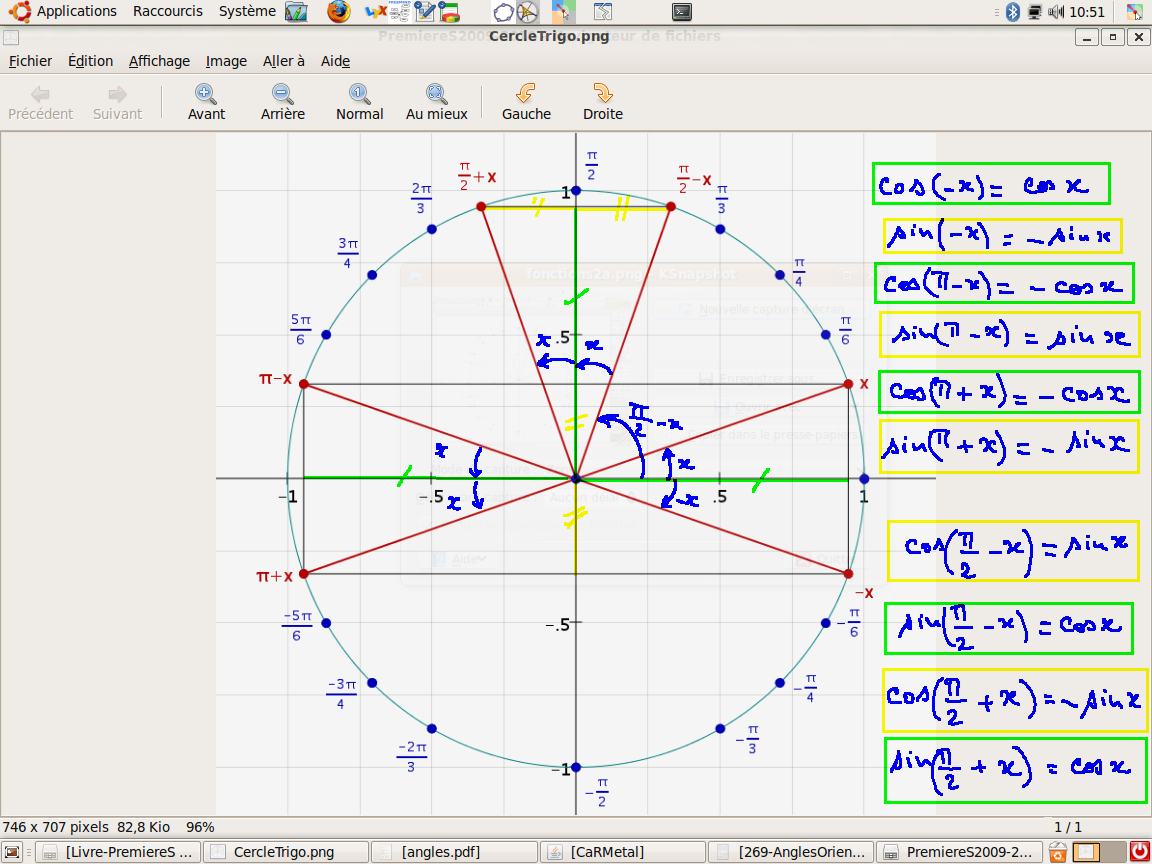The height and width of the screenshot is (864, 1152).
Task: Open the Aller à menu
Action: pyautogui.click(x=284, y=61)
